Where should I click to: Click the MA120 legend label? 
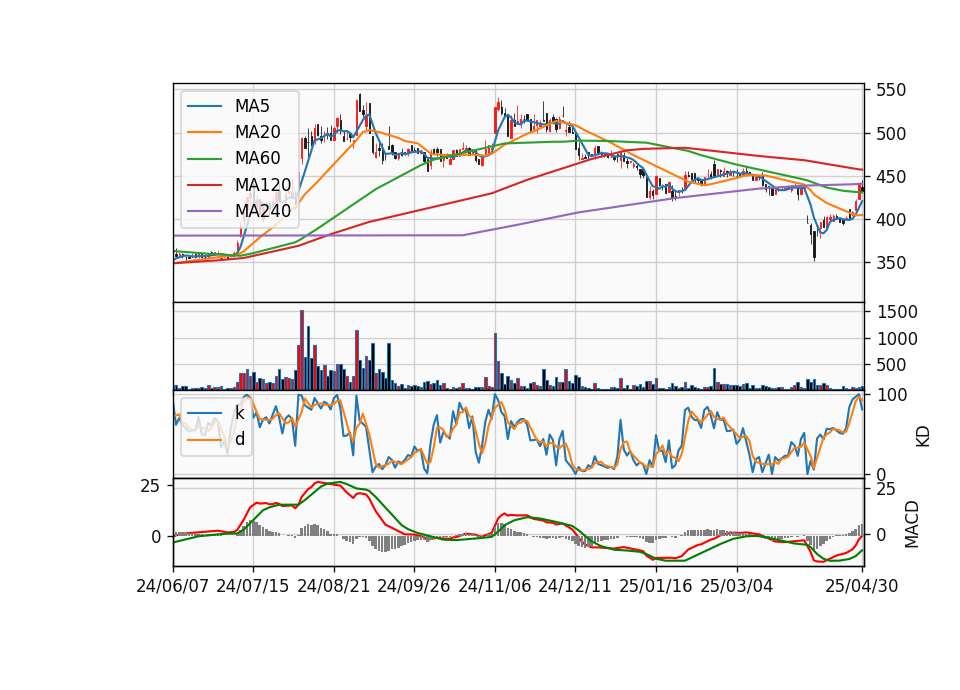pos(263,185)
